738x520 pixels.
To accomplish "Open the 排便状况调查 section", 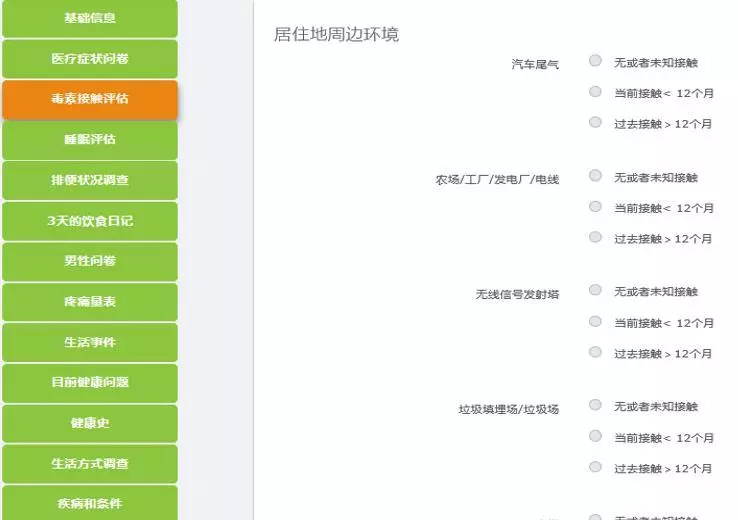I will click(89, 181).
